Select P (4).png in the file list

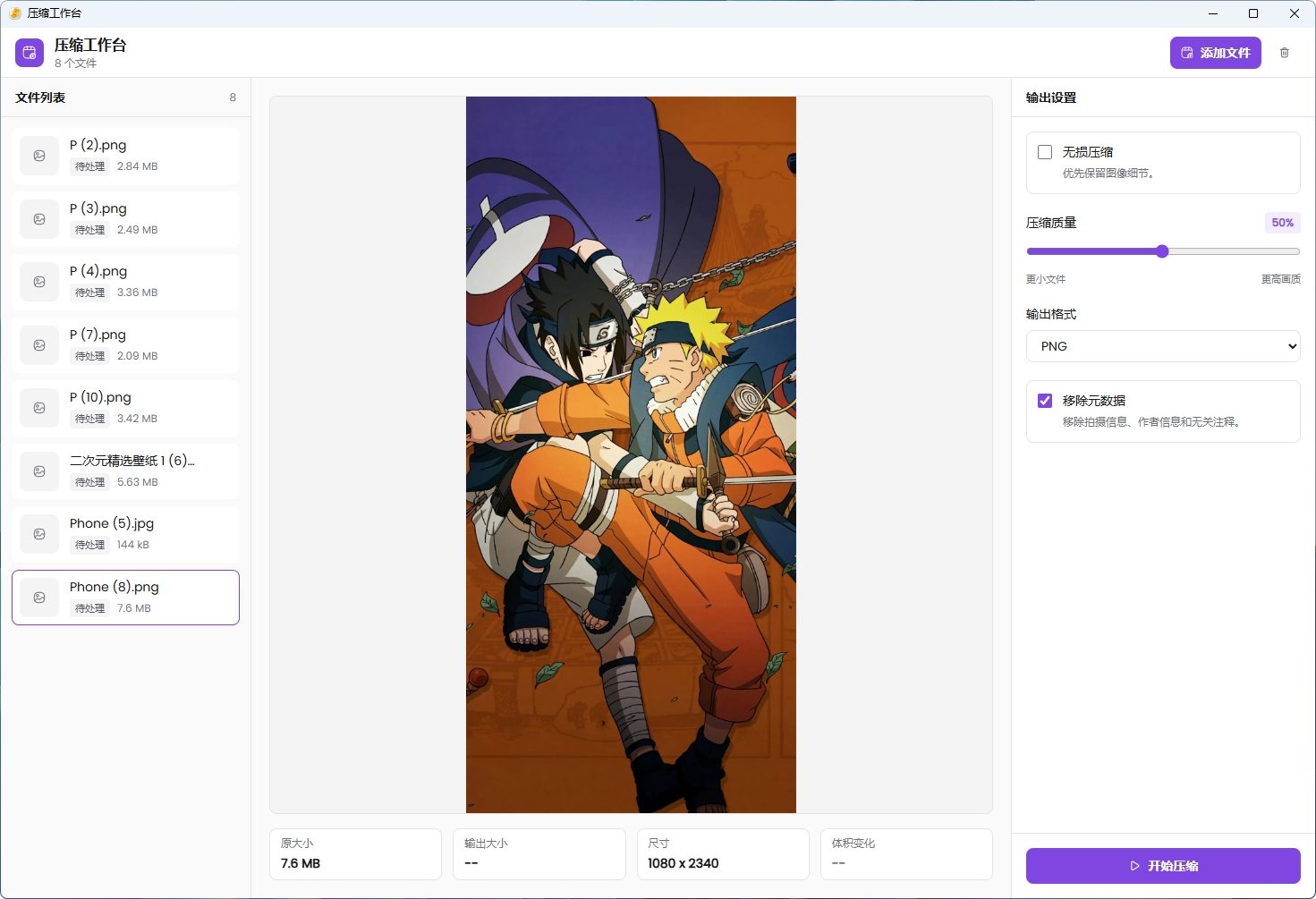coord(125,282)
